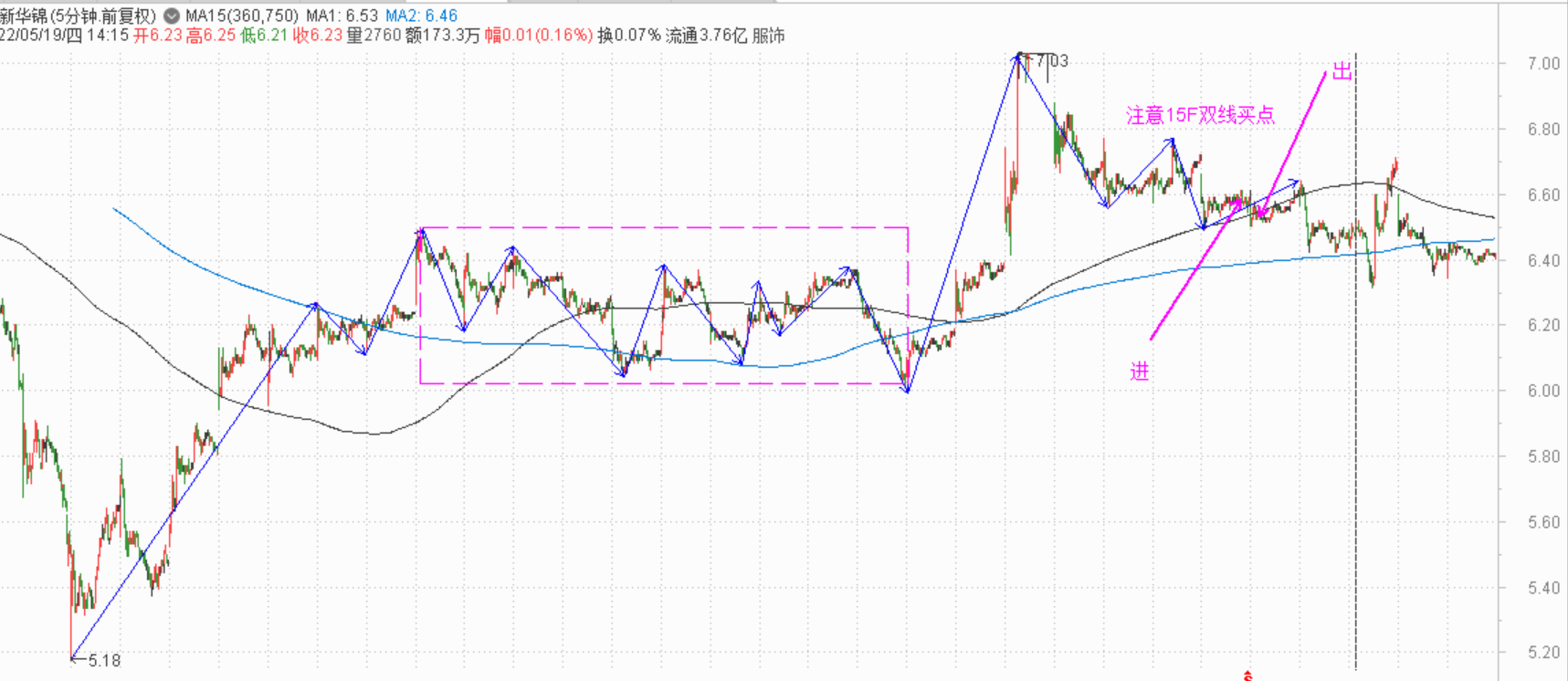This screenshot has height=681, width=1568.
Task: Click the close price 收6.23
Action: click(x=318, y=36)
